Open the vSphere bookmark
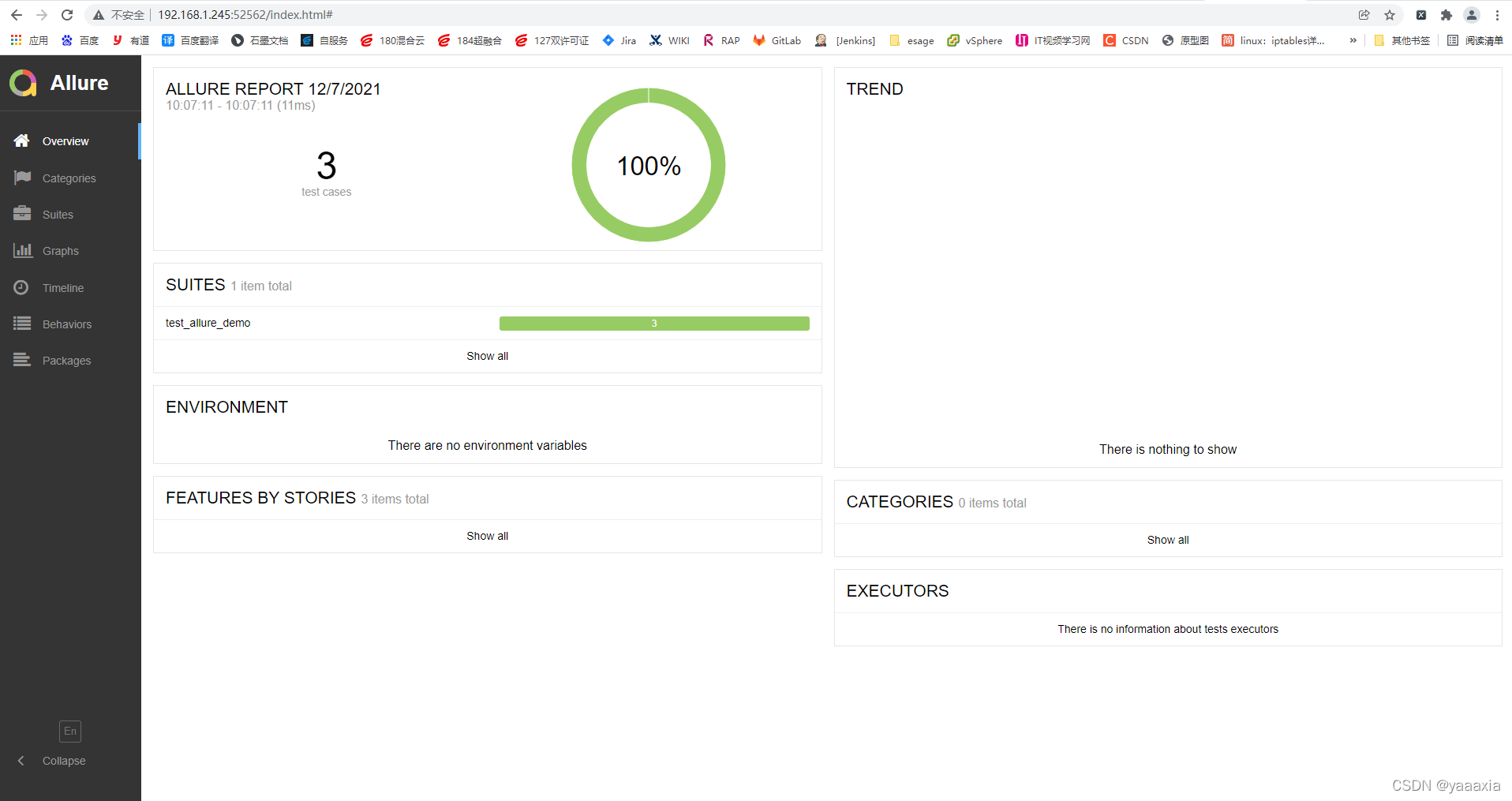The height and width of the screenshot is (801, 1512). 975,40
